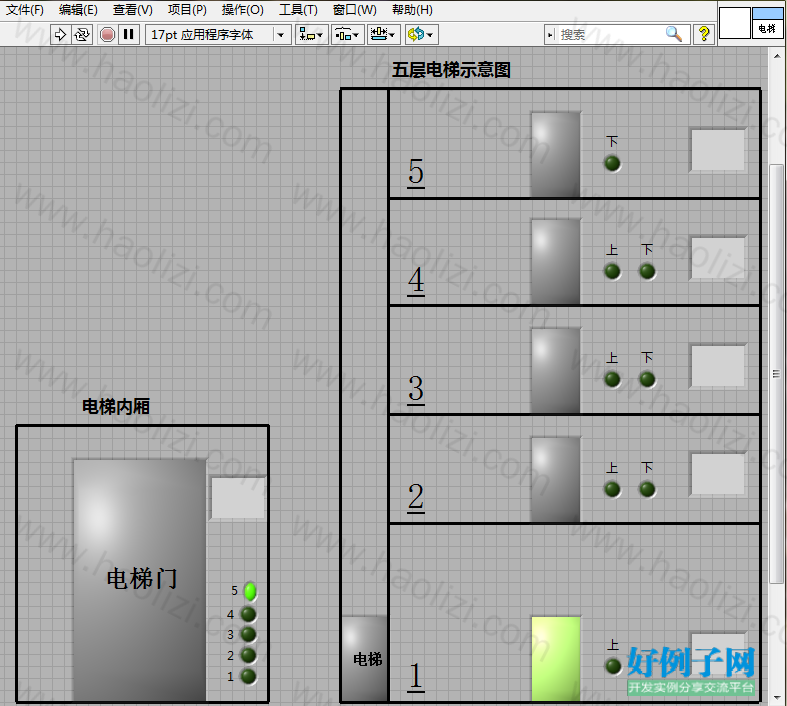Viewport: 787px width, 706px height.
Task: Click the 电梯内厢 label
Action: tap(116, 406)
